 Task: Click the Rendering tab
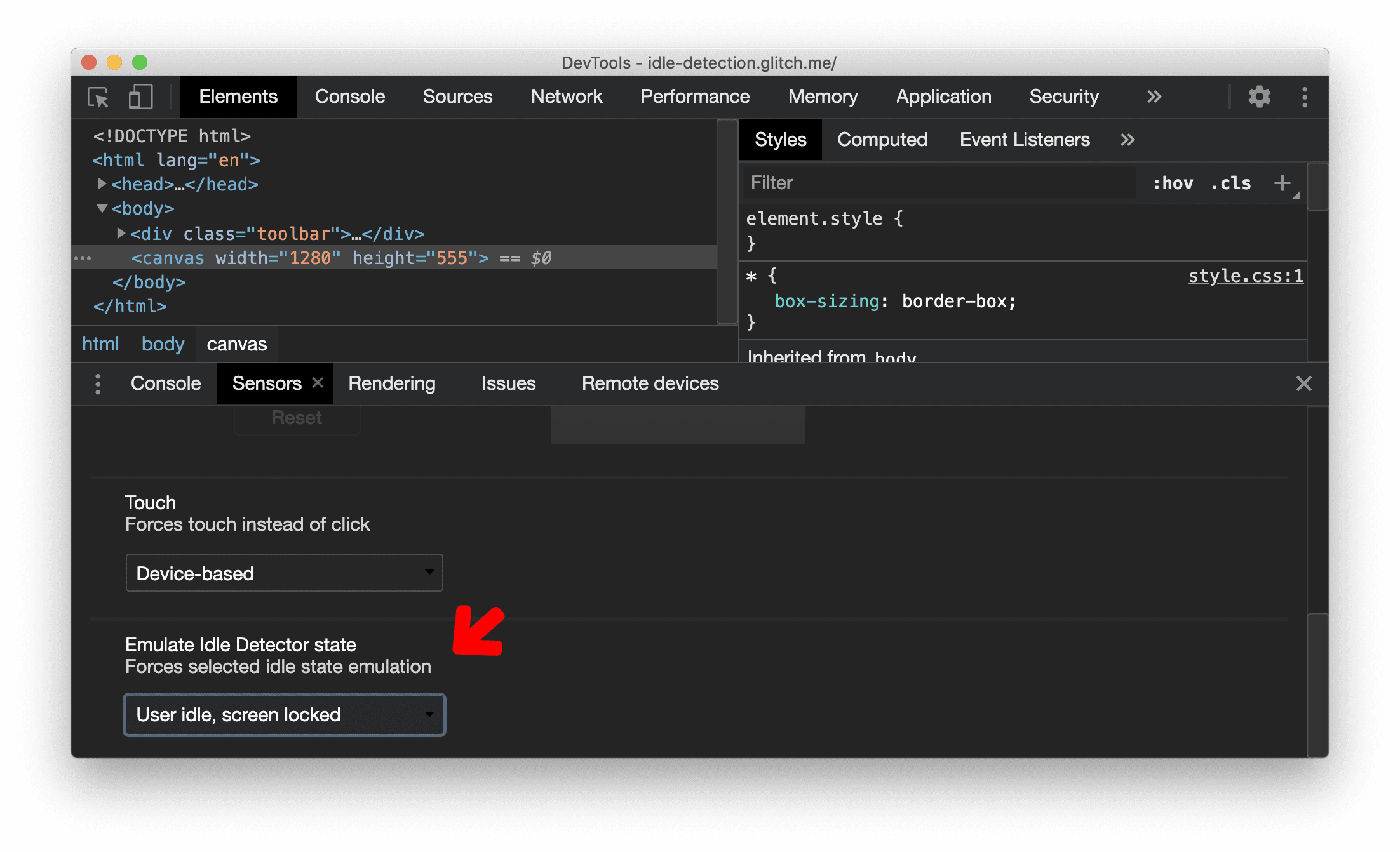(391, 383)
